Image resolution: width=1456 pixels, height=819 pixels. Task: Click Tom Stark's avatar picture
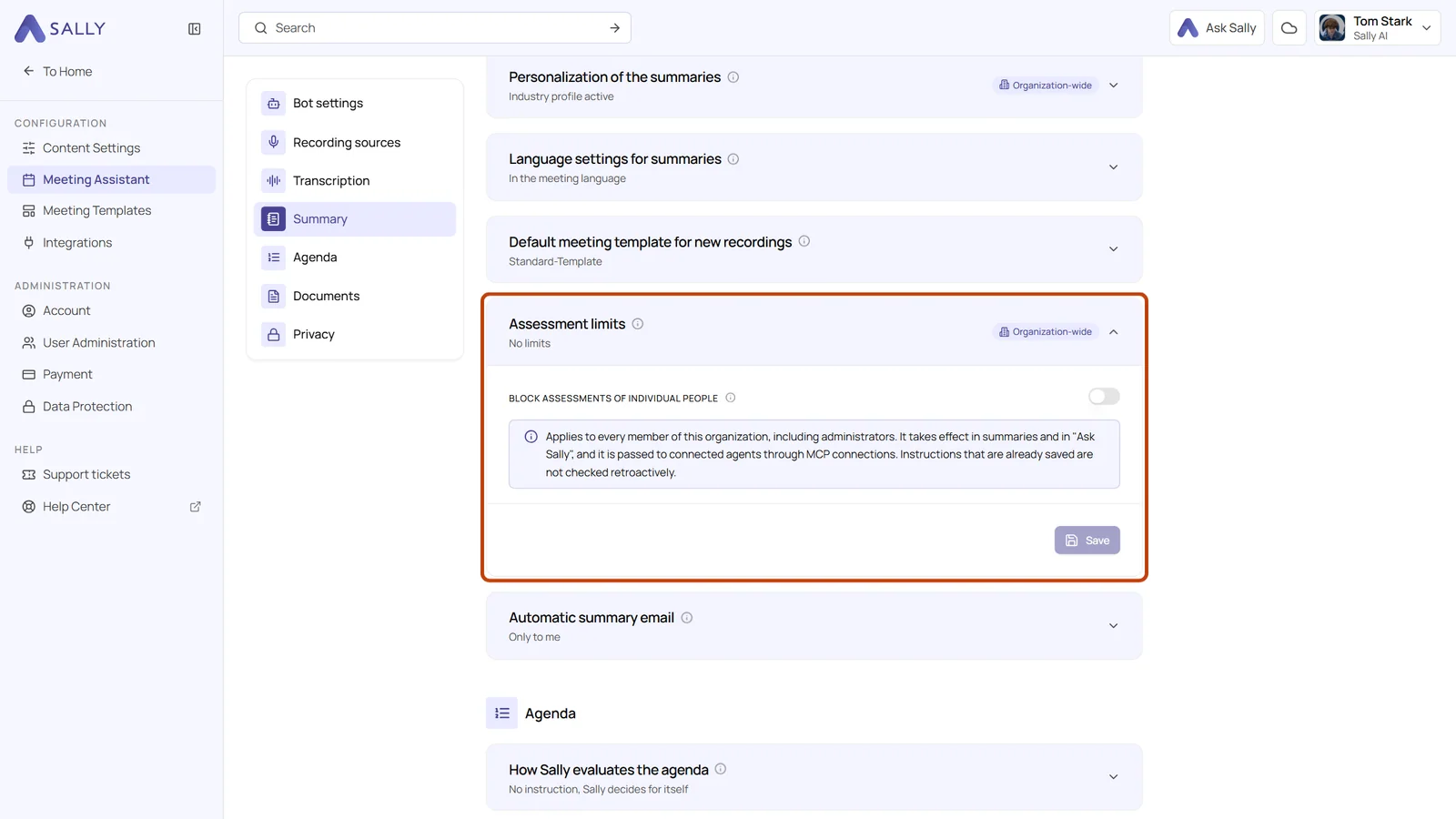coord(1332,28)
